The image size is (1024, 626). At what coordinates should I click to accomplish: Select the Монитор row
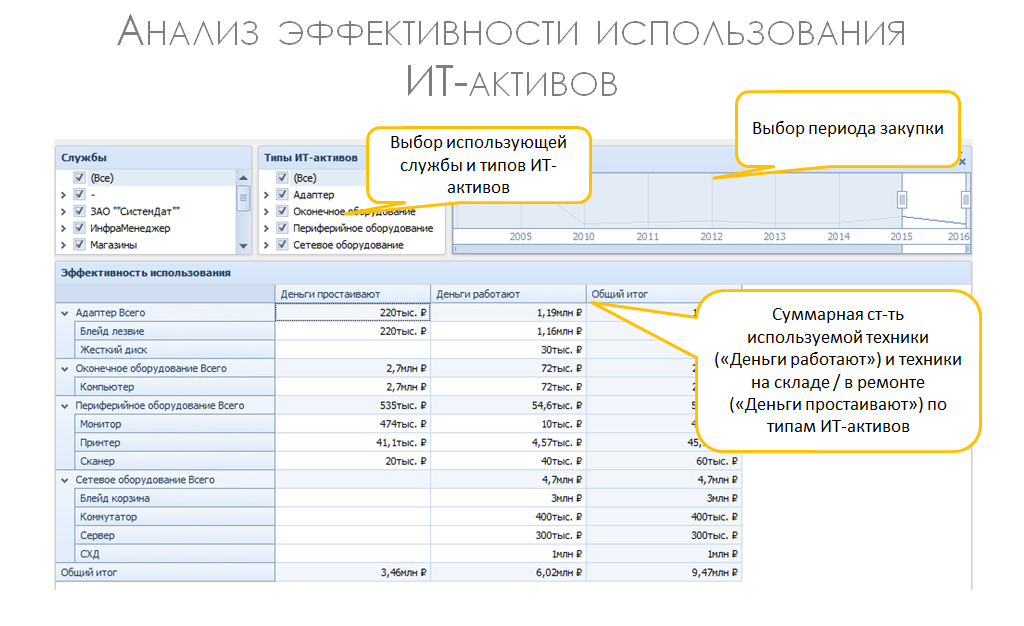[x=174, y=424]
